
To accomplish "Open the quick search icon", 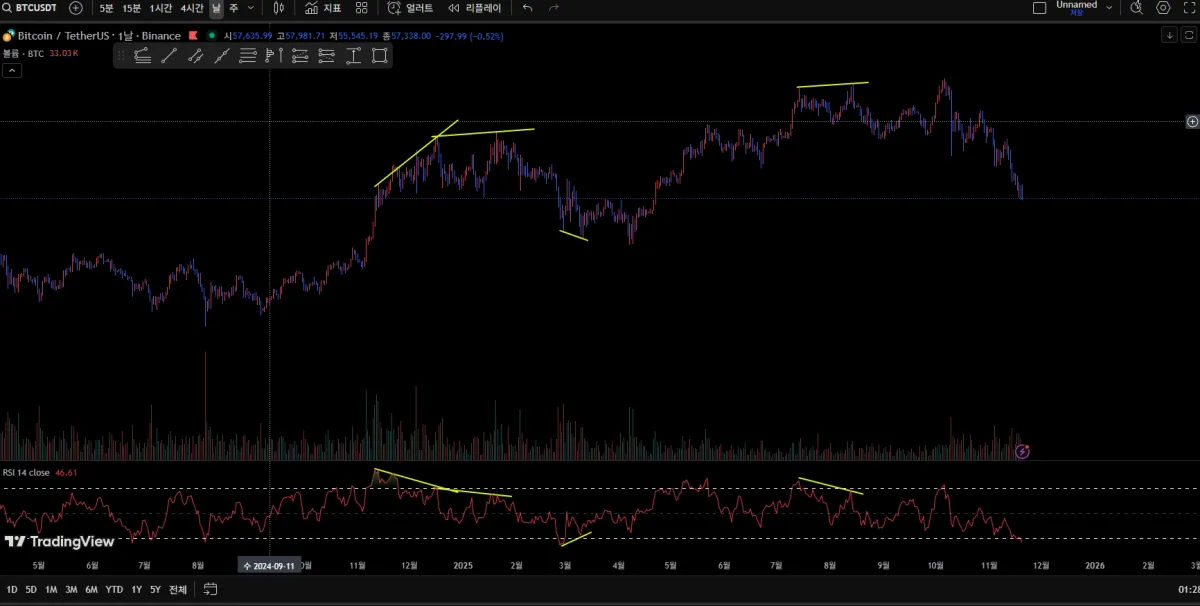I will (1136, 8).
